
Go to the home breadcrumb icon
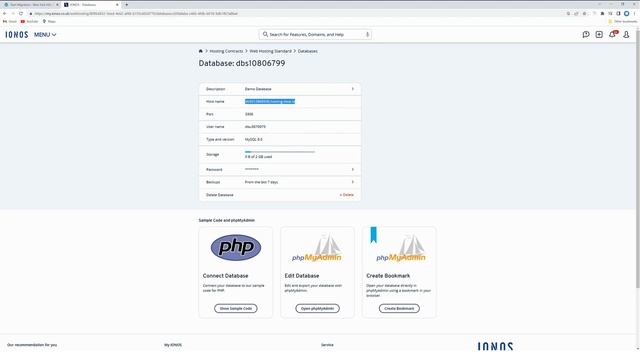[x=200, y=51]
